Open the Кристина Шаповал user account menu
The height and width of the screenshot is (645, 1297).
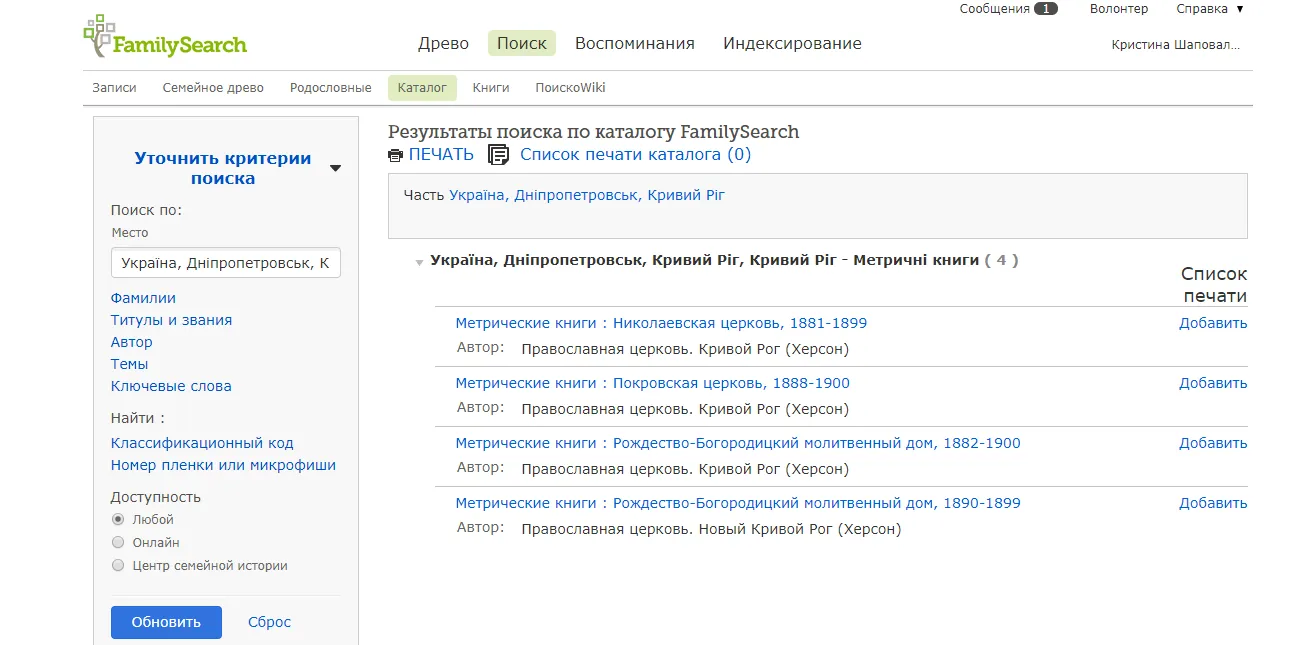1175,45
